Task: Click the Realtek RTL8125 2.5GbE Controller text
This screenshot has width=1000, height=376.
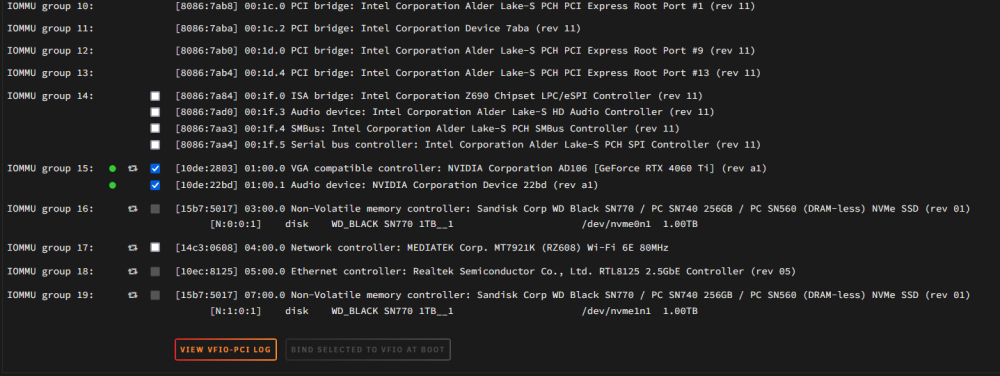Action: 485,271
